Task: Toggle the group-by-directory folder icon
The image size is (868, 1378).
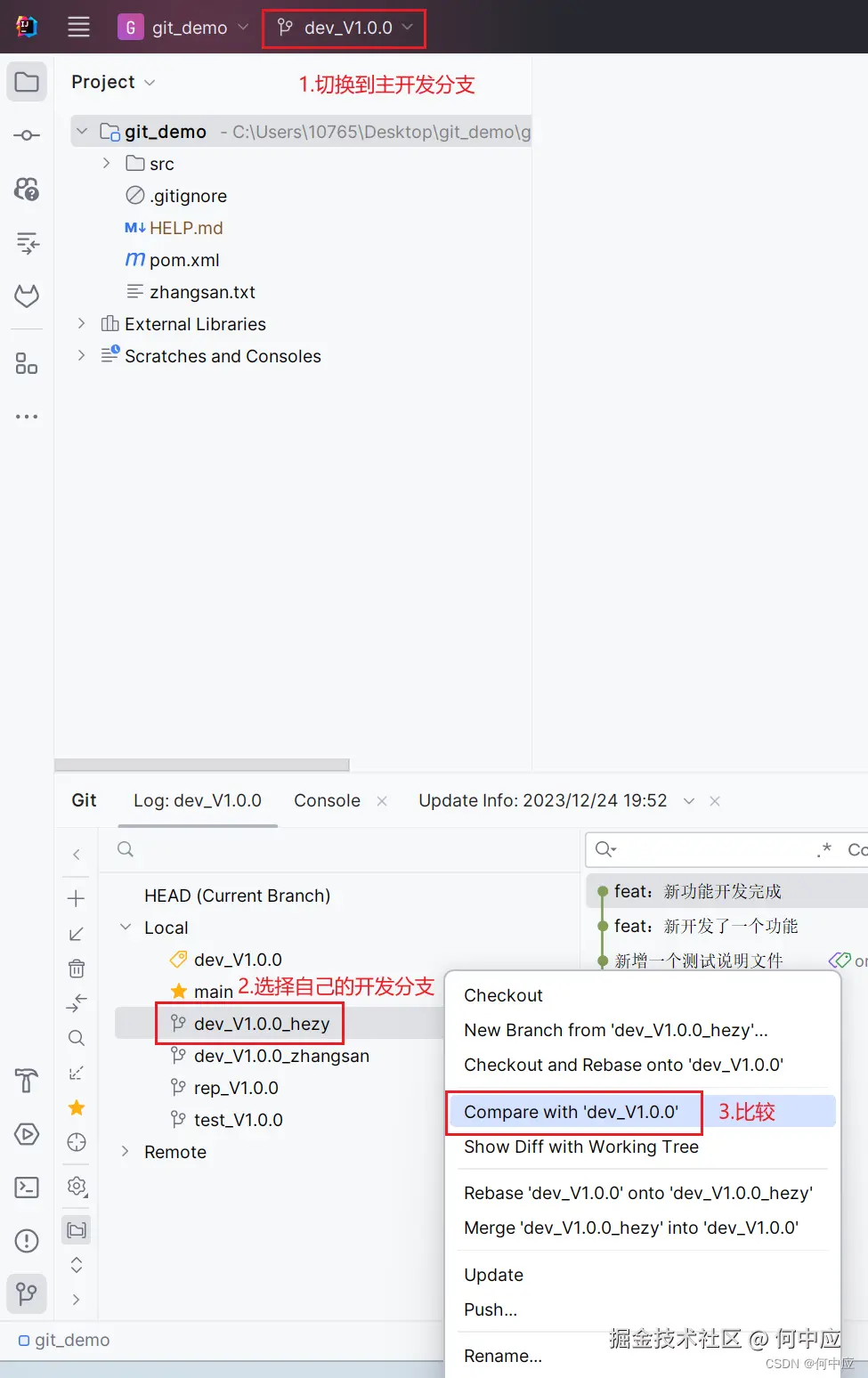Action: tap(76, 1229)
